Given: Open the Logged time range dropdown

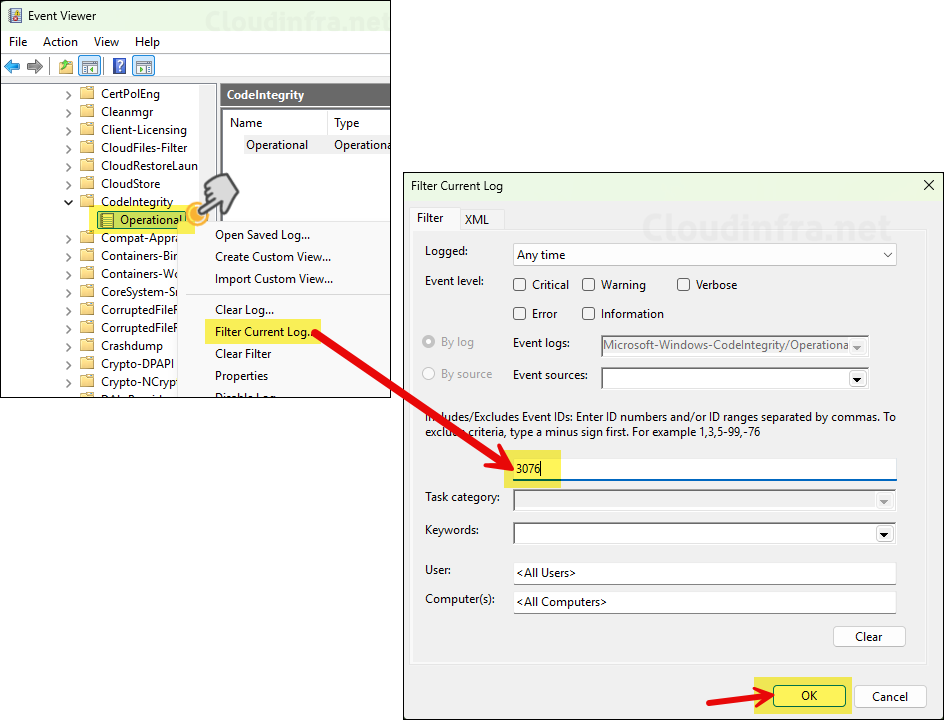Looking at the screenshot, I should (887, 255).
